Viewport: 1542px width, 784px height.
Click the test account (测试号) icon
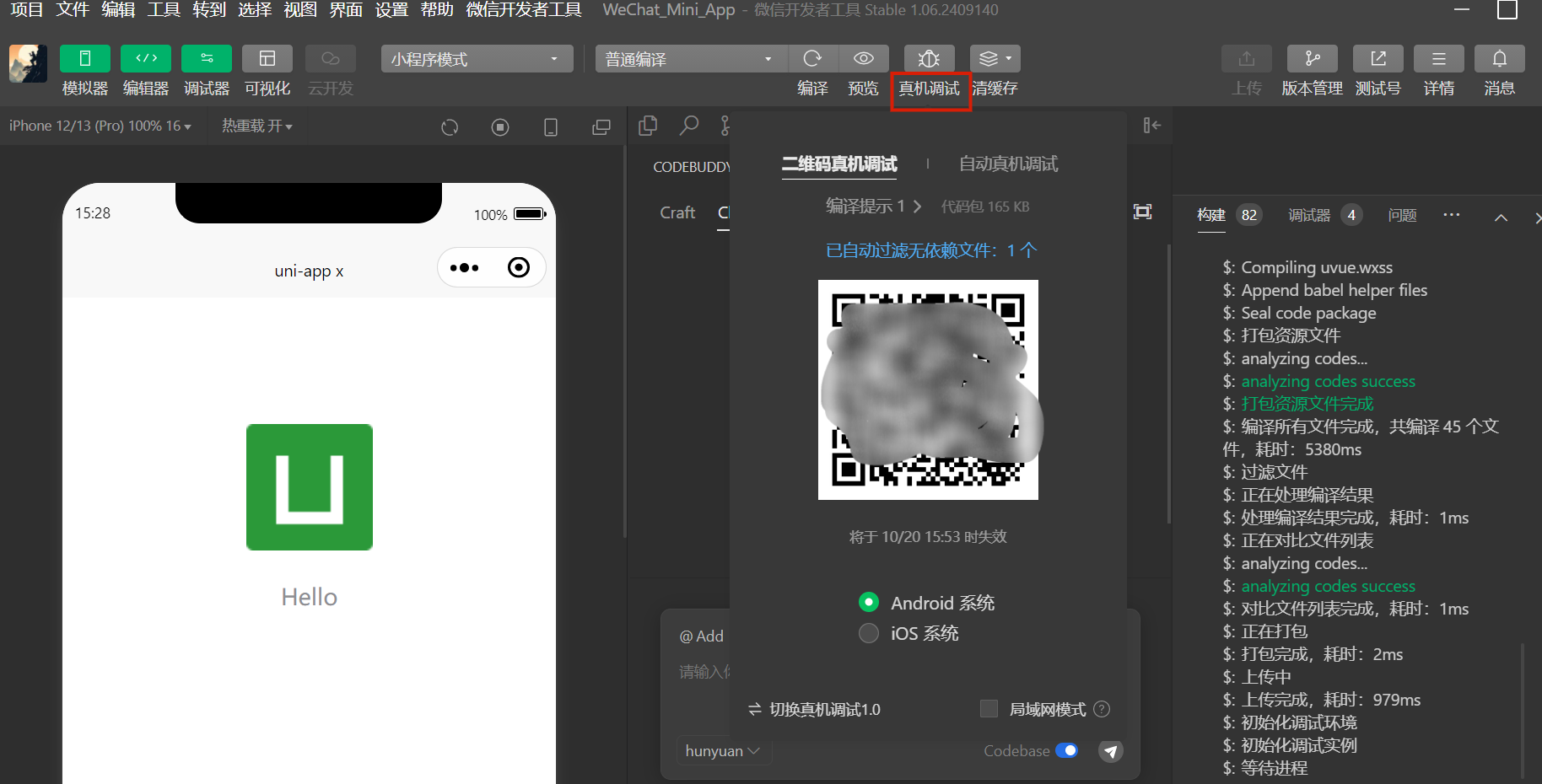click(x=1378, y=59)
